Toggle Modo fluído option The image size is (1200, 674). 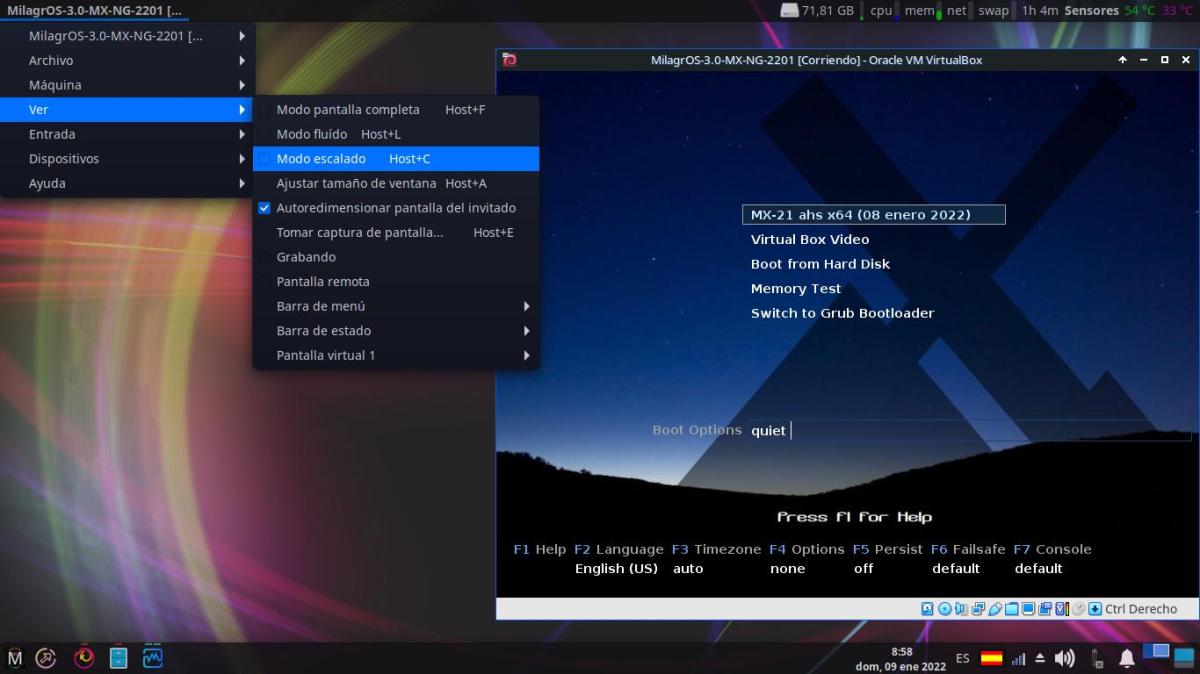[311, 134]
